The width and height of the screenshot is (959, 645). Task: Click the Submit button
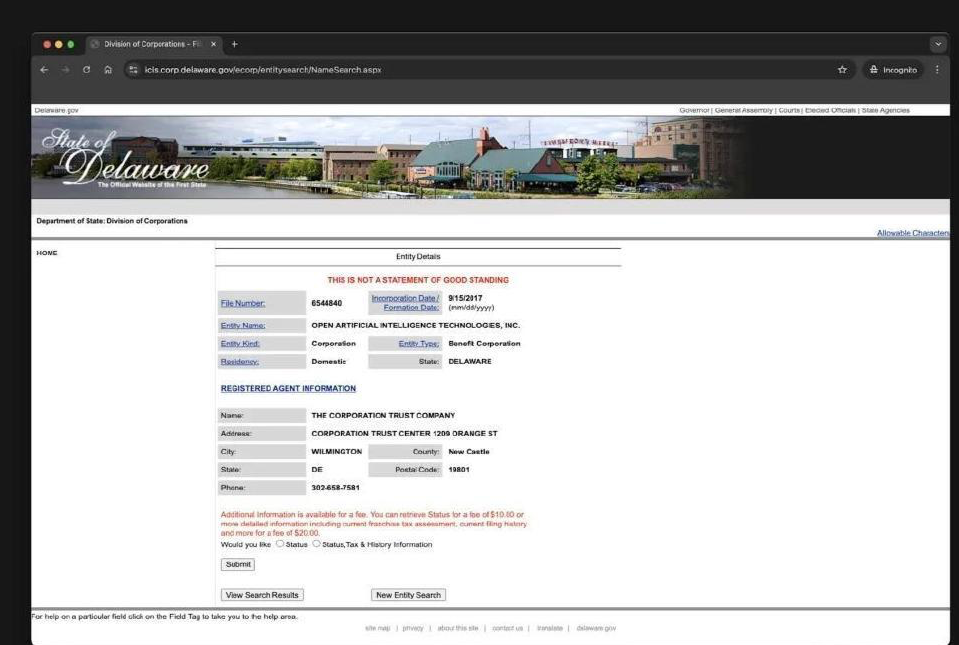pyautogui.click(x=238, y=564)
